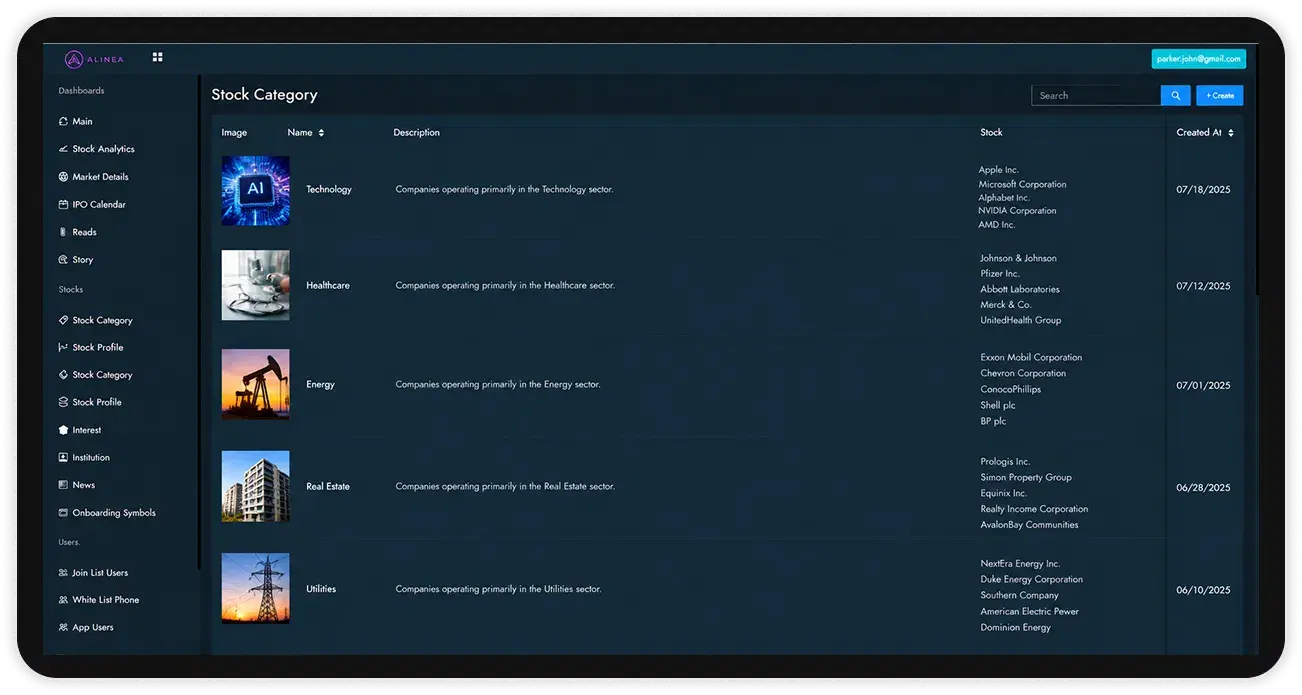Click the Onboarding Symbols icon
Viewport: 1302px width, 695px height.
tap(64, 513)
